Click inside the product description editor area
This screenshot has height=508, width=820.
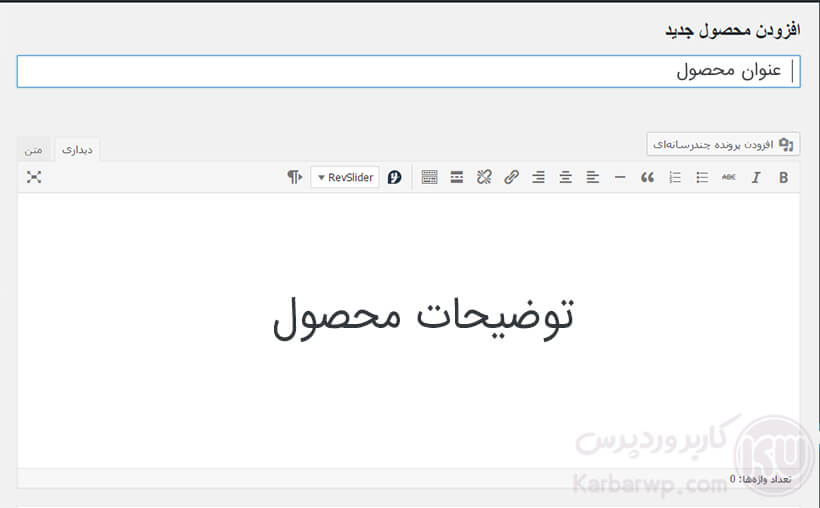pyautogui.click(x=408, y=331)
